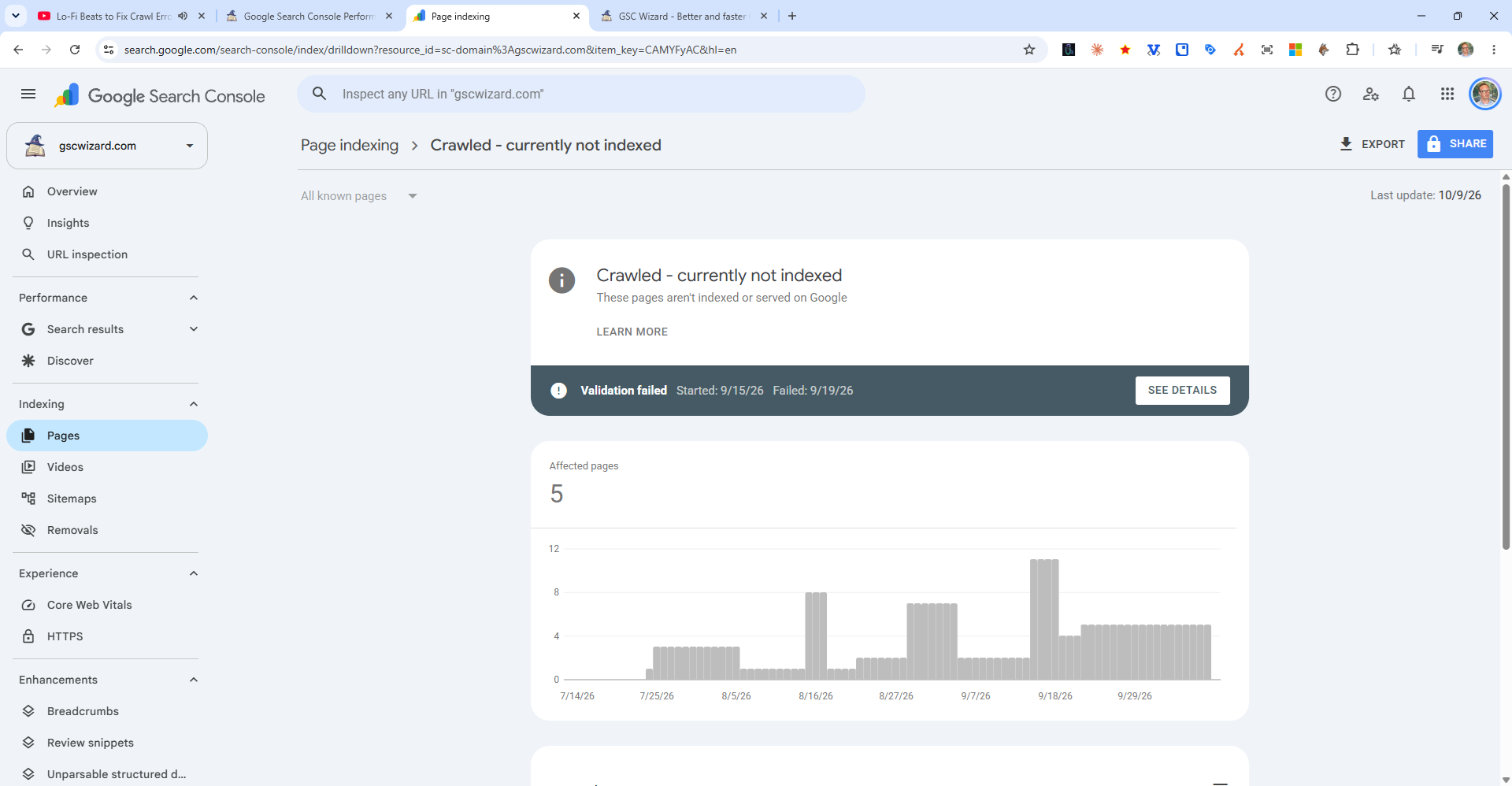
Task: Open Insights in the sidebar
Action: coord(107,223)
